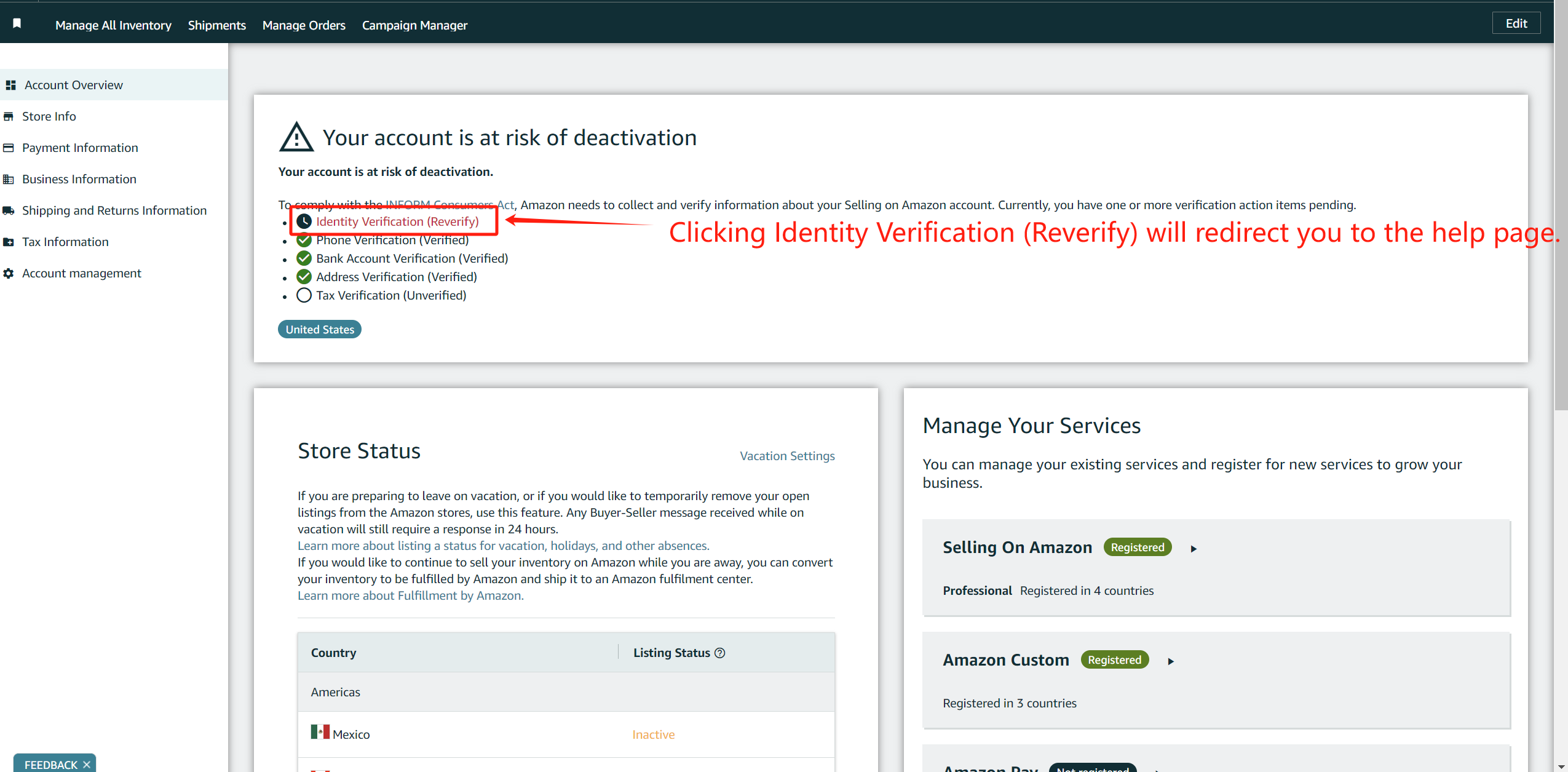
Task: Click Registered in 4 countries text
Action: tap(1087, 591)
